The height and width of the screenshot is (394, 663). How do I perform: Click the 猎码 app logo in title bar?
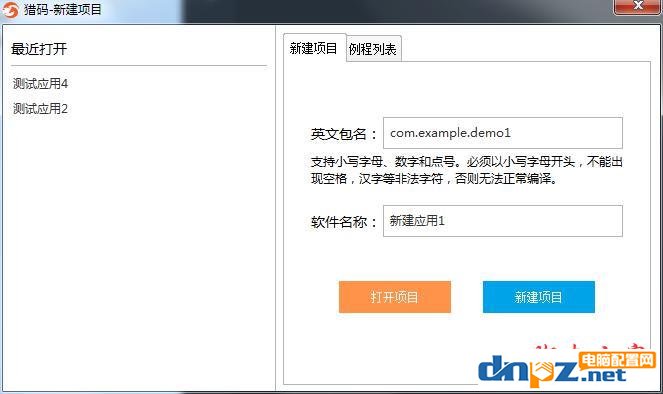coord(10,10)
